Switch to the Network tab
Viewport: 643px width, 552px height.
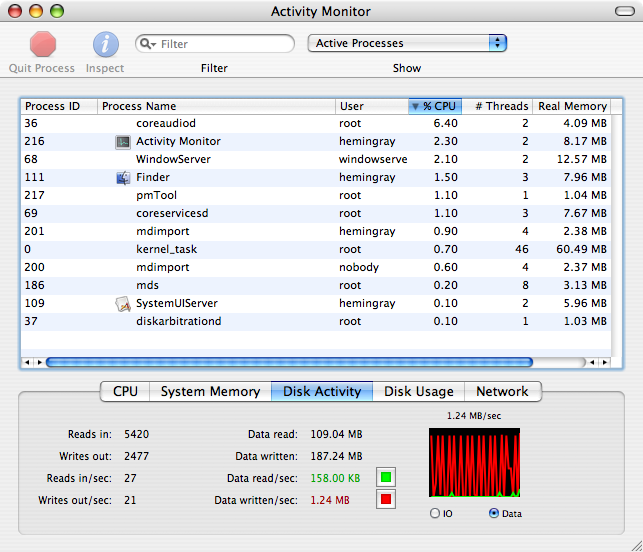click(503, 391)
